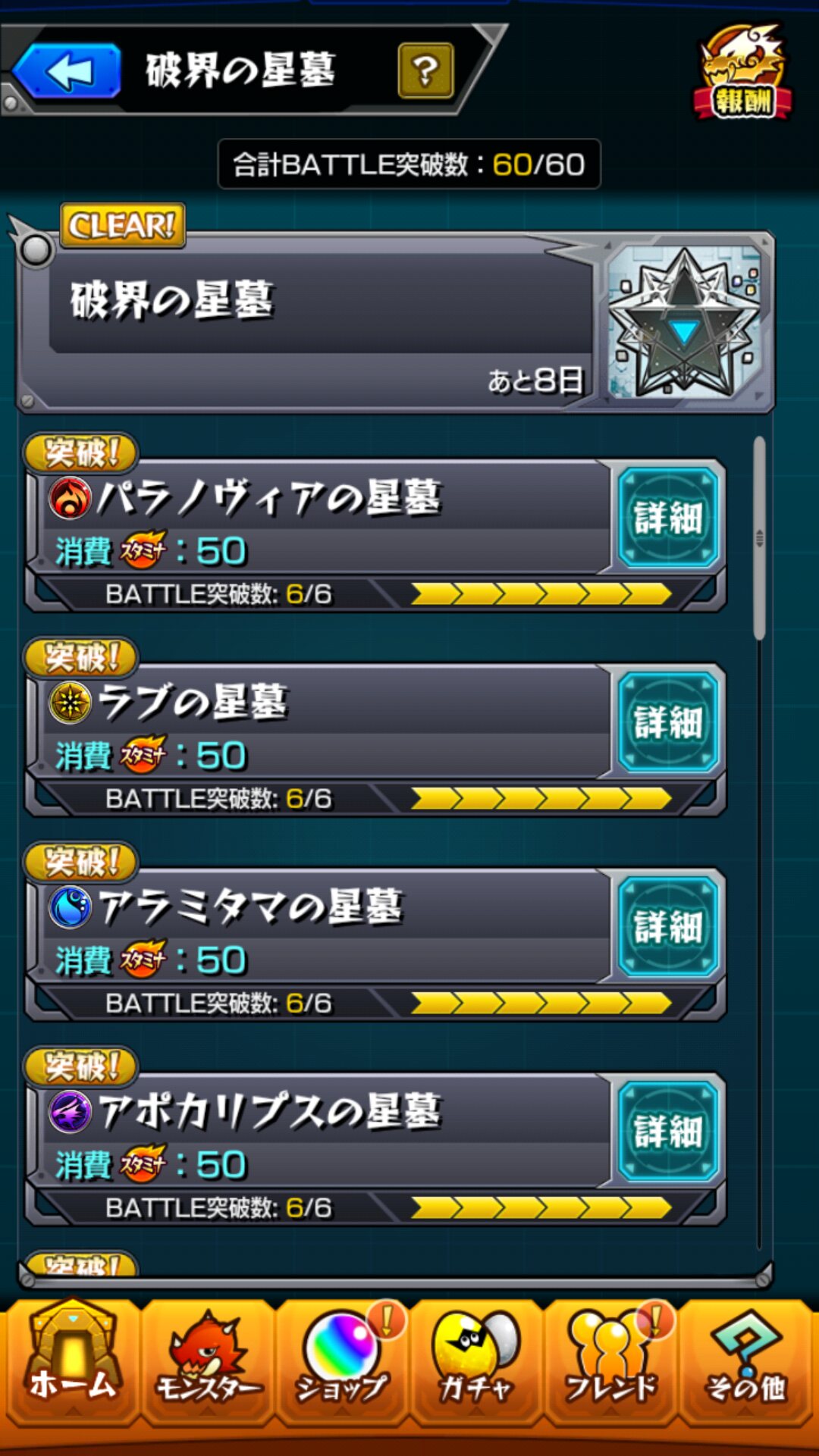
Task: Select the アポカリプスの星墓 quest row
Action: tap(318, 1150)
